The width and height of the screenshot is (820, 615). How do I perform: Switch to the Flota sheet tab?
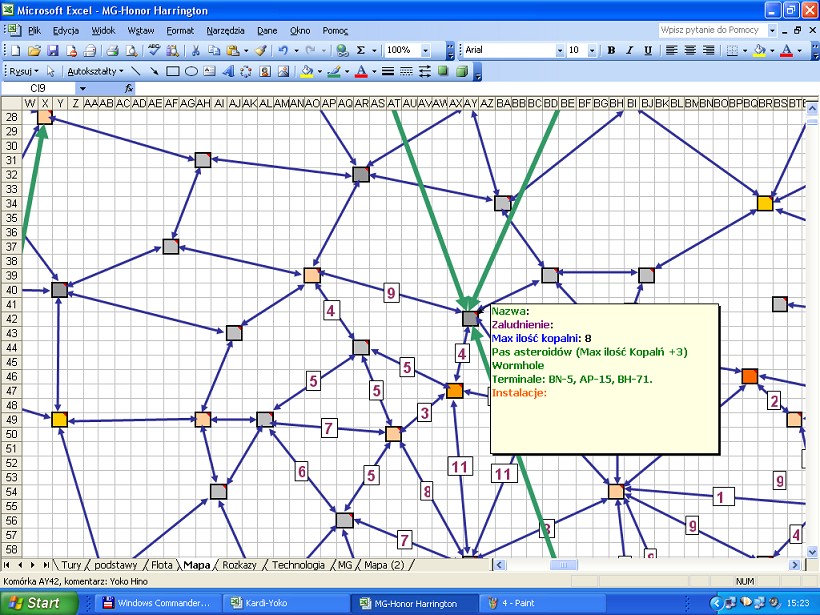(162, 565)
